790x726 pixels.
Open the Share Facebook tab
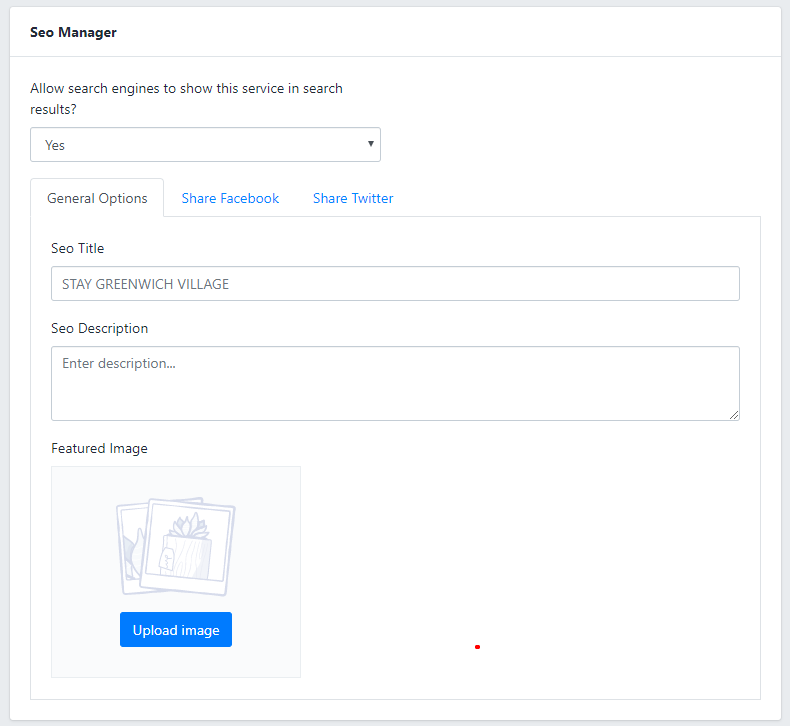(x=230, y=198)
